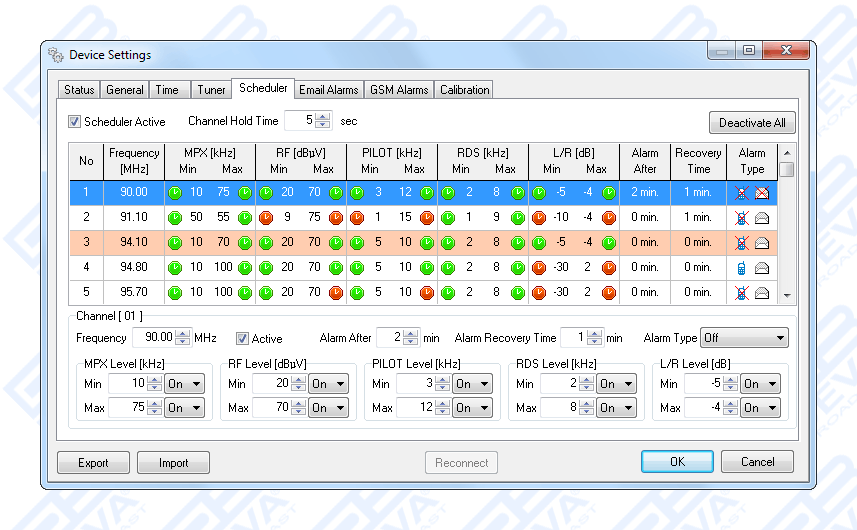Click green MPX Min indicator in row 4
The width and height of the screenshot is (857, 530).
(x=175, y=267)
